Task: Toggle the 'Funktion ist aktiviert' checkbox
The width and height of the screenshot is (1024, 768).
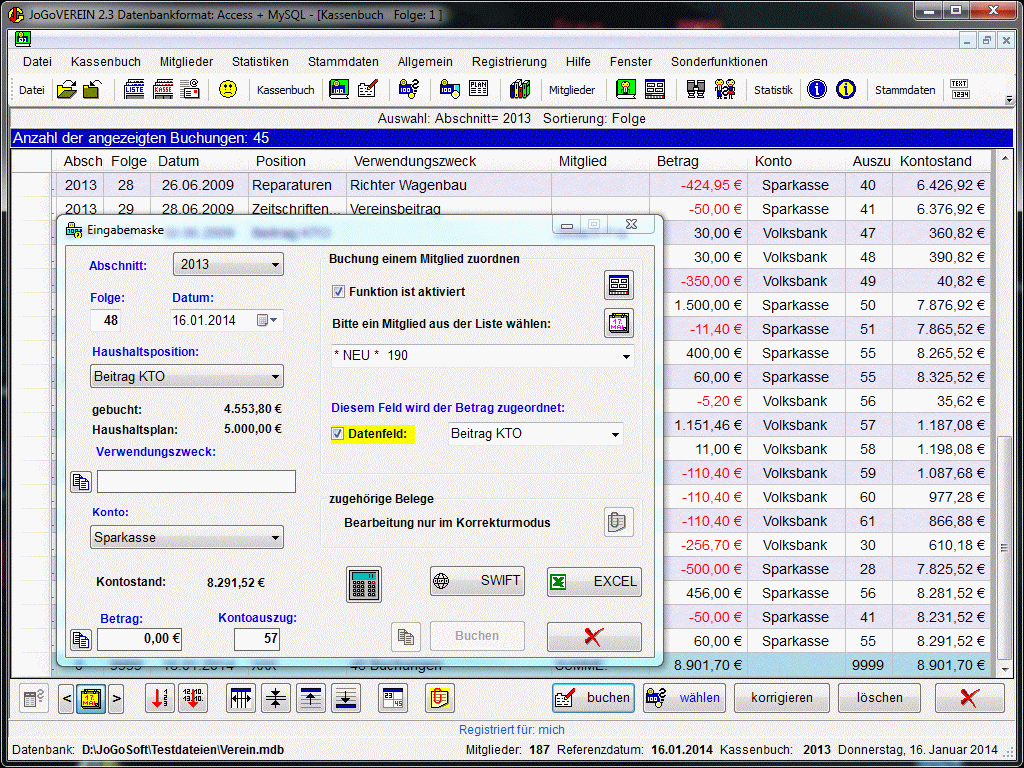Action: tap(338, 292)
